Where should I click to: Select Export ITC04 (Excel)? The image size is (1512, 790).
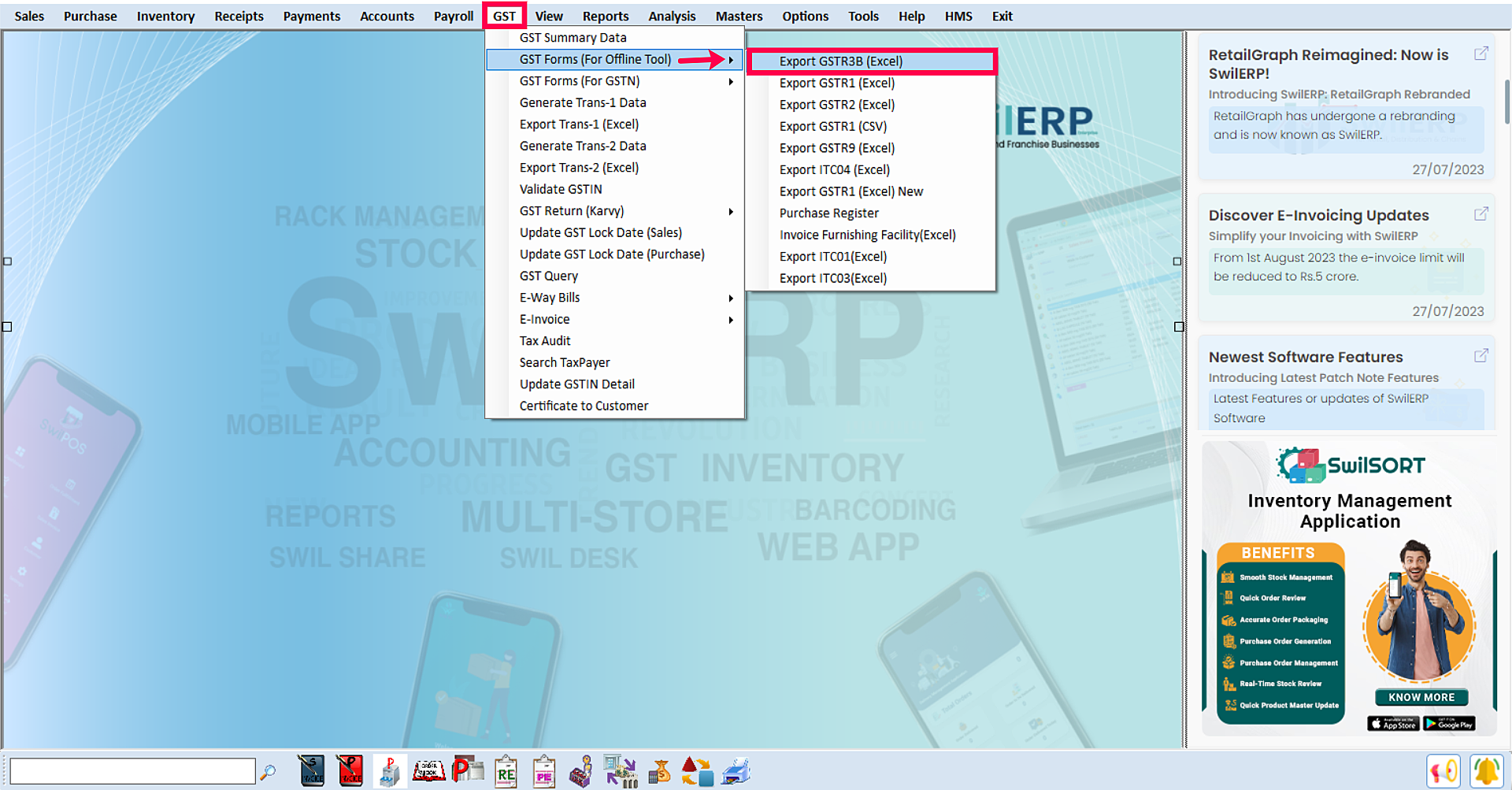click(871, 170)
